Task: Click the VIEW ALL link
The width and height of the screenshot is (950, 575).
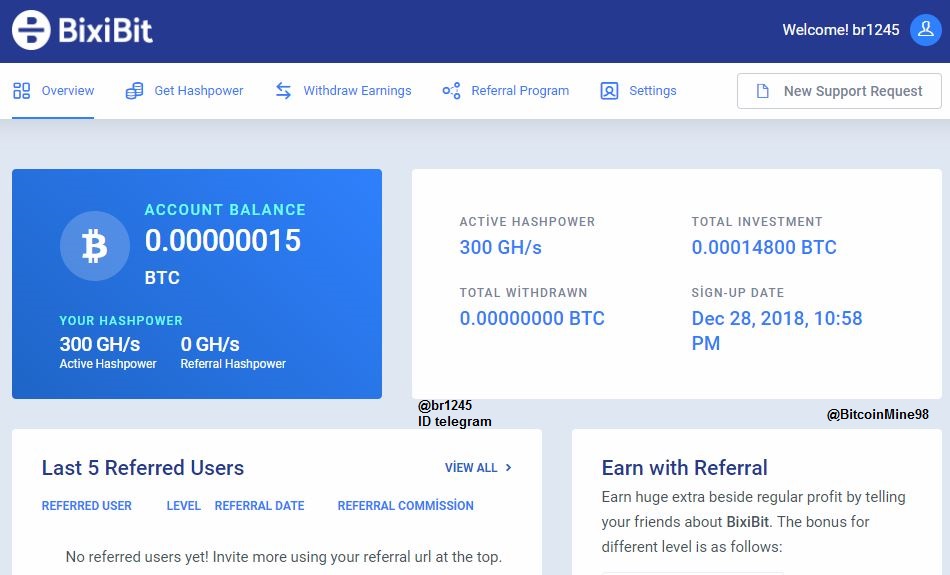Action: point(471,468)
